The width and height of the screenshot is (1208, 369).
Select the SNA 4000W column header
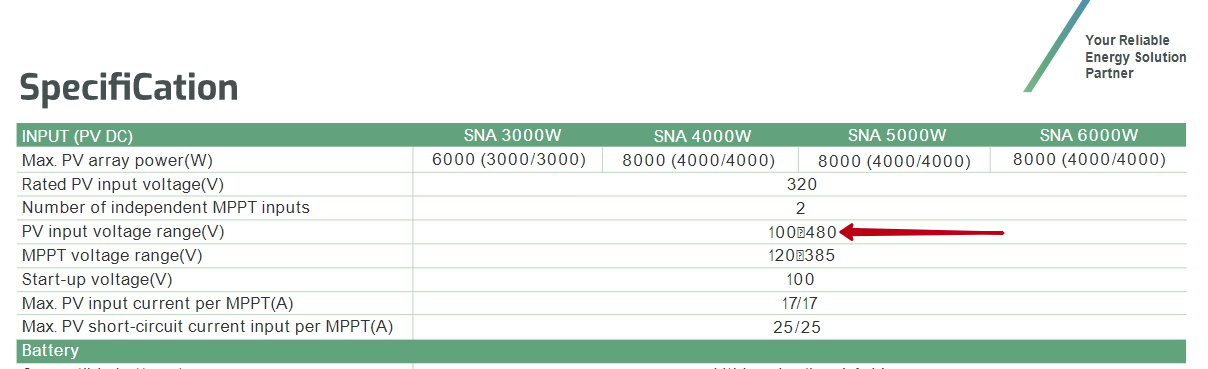(x=702, y=136)
